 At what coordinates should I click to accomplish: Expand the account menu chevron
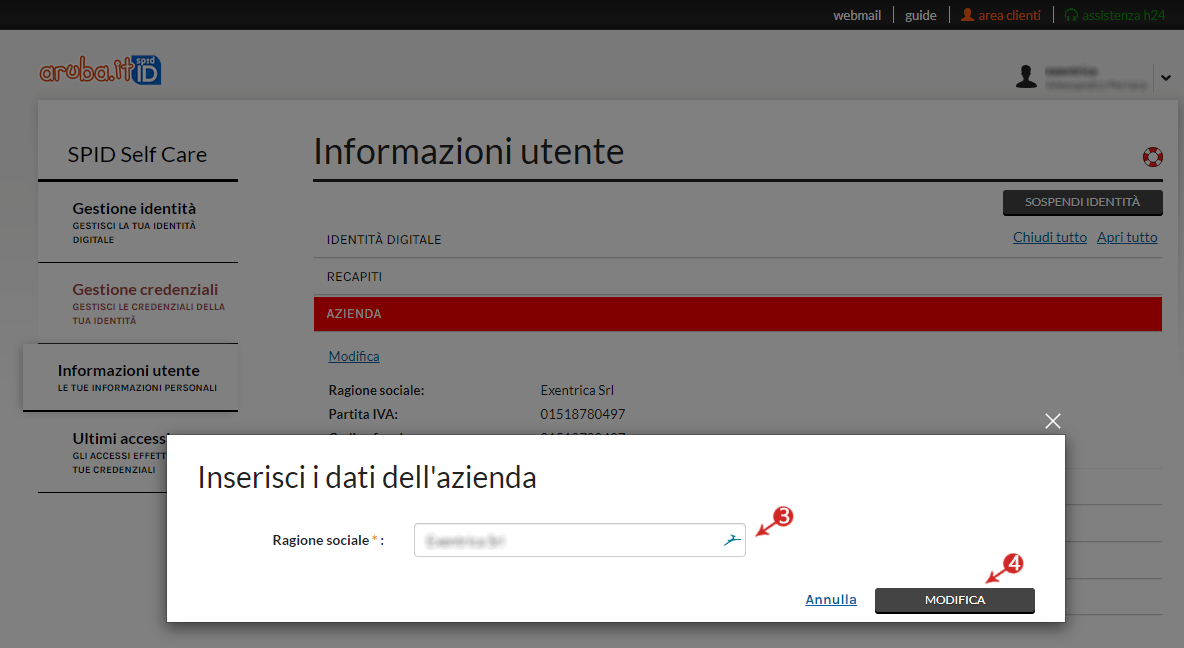click(x=1165, y=77)
